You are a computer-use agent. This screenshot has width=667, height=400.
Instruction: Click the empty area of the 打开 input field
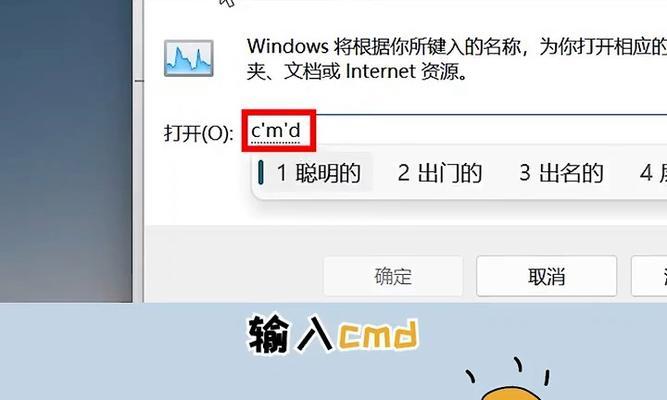pyautogui.click(x=491, y=131)
